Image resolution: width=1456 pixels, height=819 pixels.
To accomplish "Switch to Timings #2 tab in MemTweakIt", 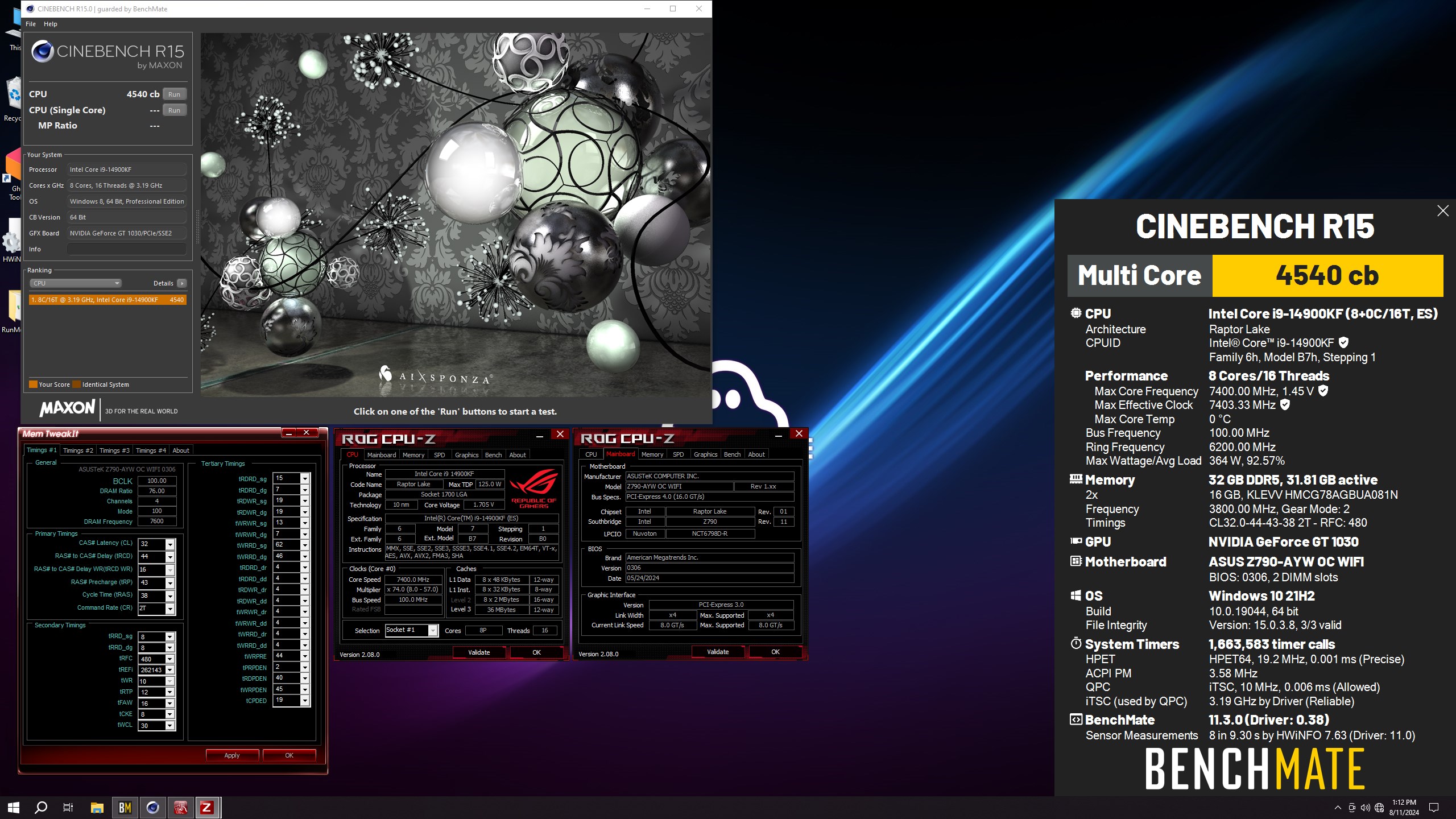I will pos(78,450).
